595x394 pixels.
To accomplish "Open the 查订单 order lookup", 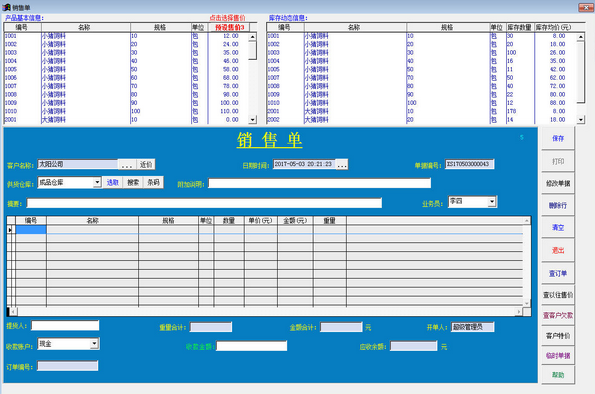I will tap(557, 273).
